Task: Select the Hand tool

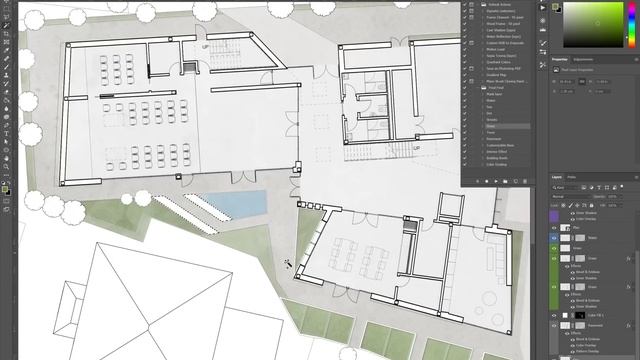Action: (6, 158)
